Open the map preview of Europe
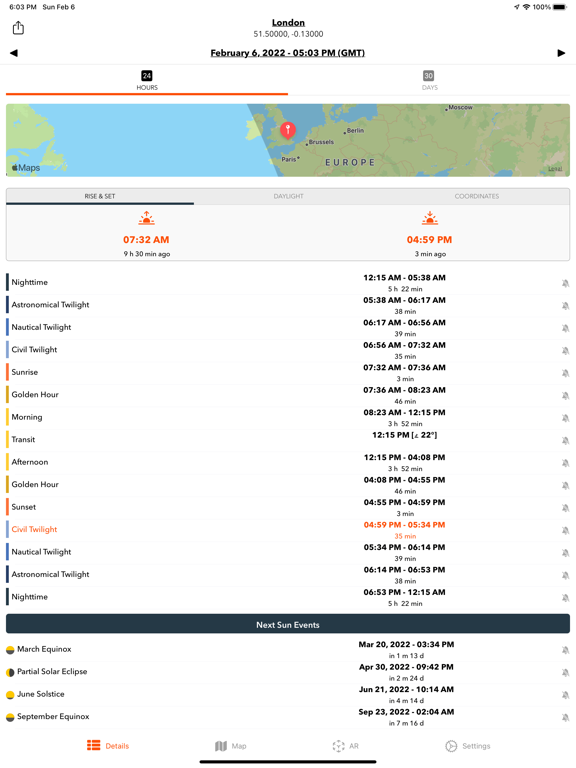The height and width of the screenshot is (768, 576). tap(288, 140)
